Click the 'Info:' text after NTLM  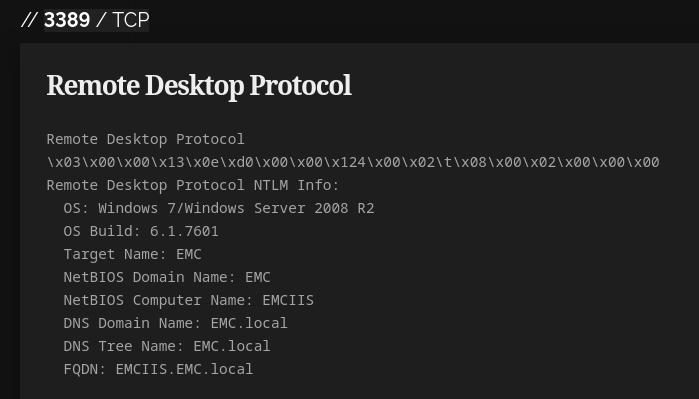tap(318, 185)
